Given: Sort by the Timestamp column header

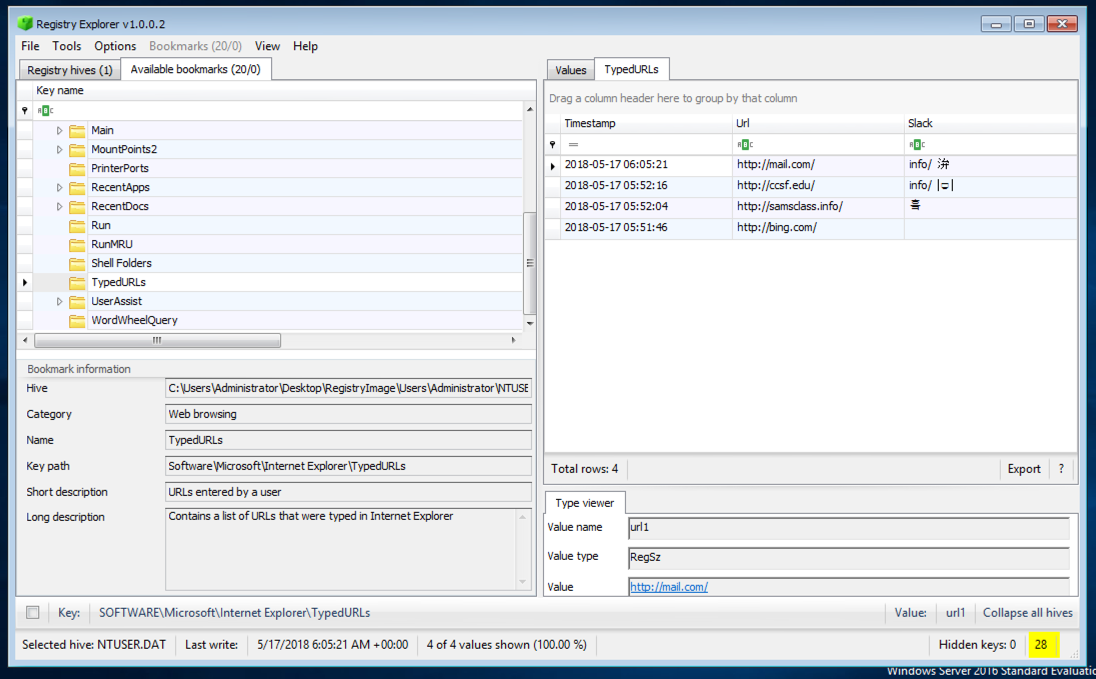Looking at the screenshot, I should 646,123.
